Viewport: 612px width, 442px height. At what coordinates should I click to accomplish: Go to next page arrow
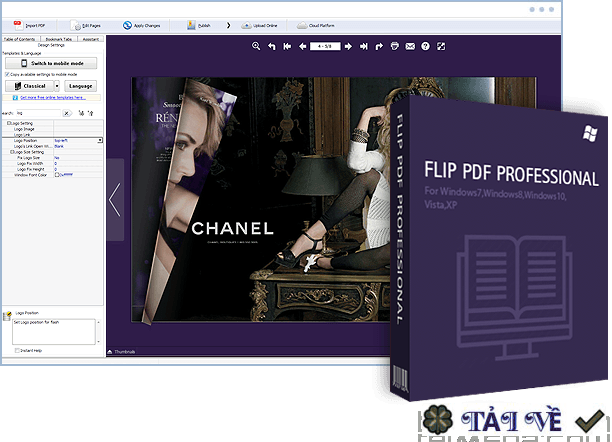[348, 46]
